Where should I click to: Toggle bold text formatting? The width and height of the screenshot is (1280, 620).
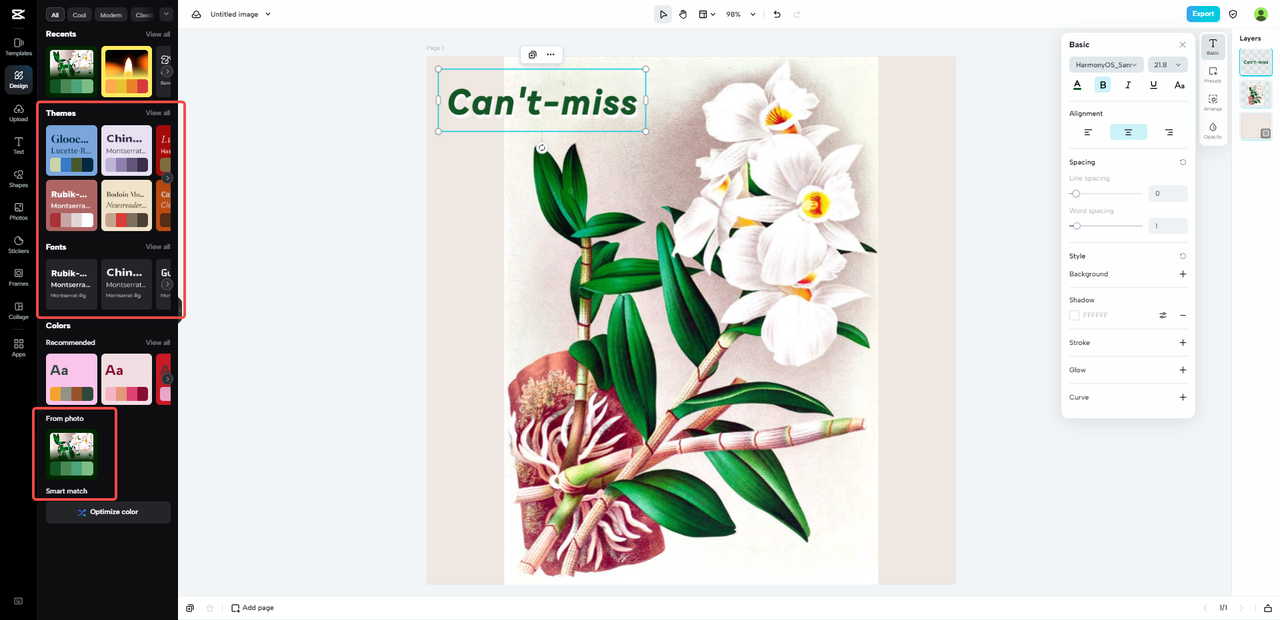coord(1103,85)
